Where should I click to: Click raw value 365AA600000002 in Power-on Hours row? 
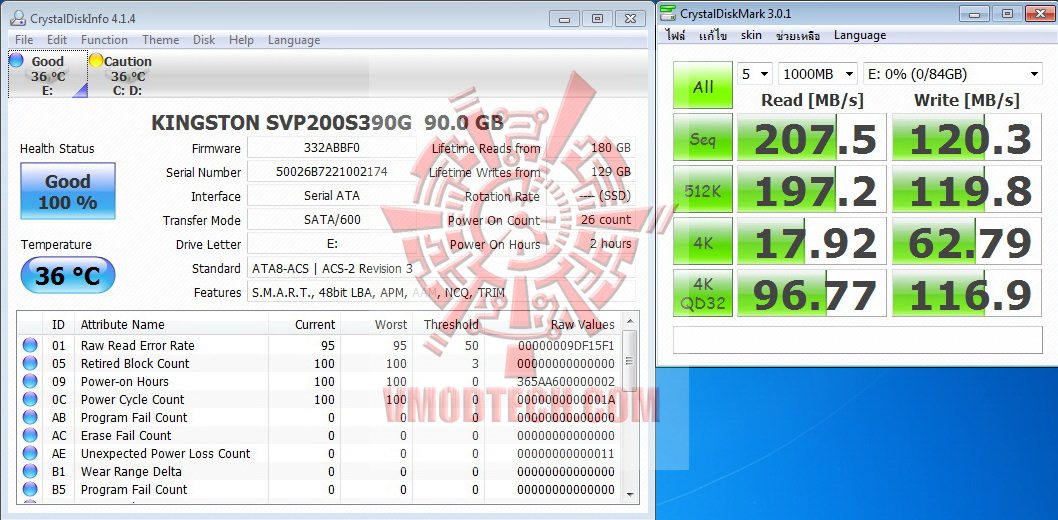[x=566, y=382]
